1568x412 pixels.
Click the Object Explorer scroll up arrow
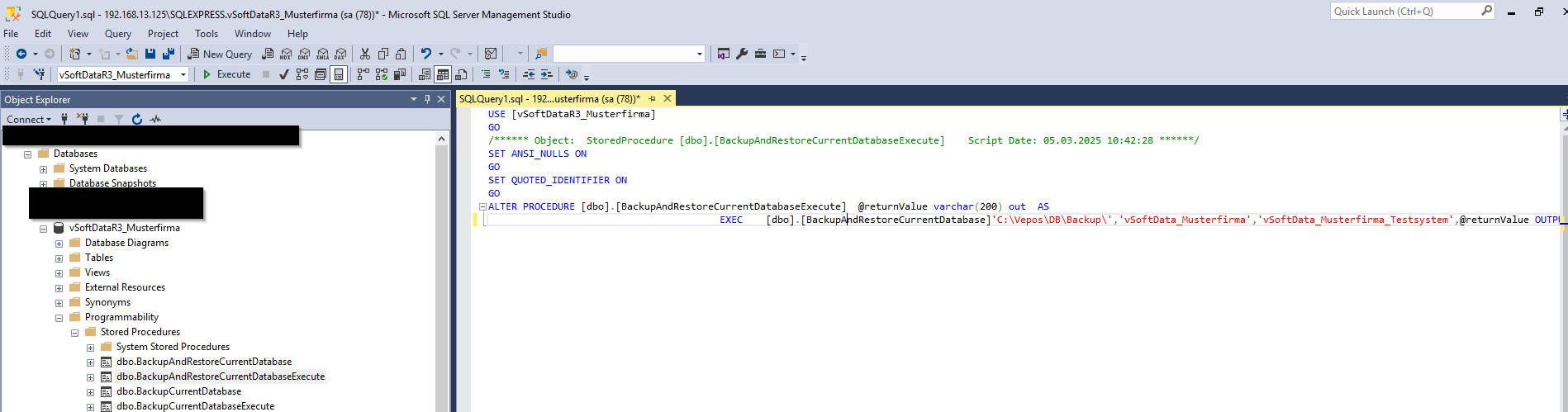442,139
